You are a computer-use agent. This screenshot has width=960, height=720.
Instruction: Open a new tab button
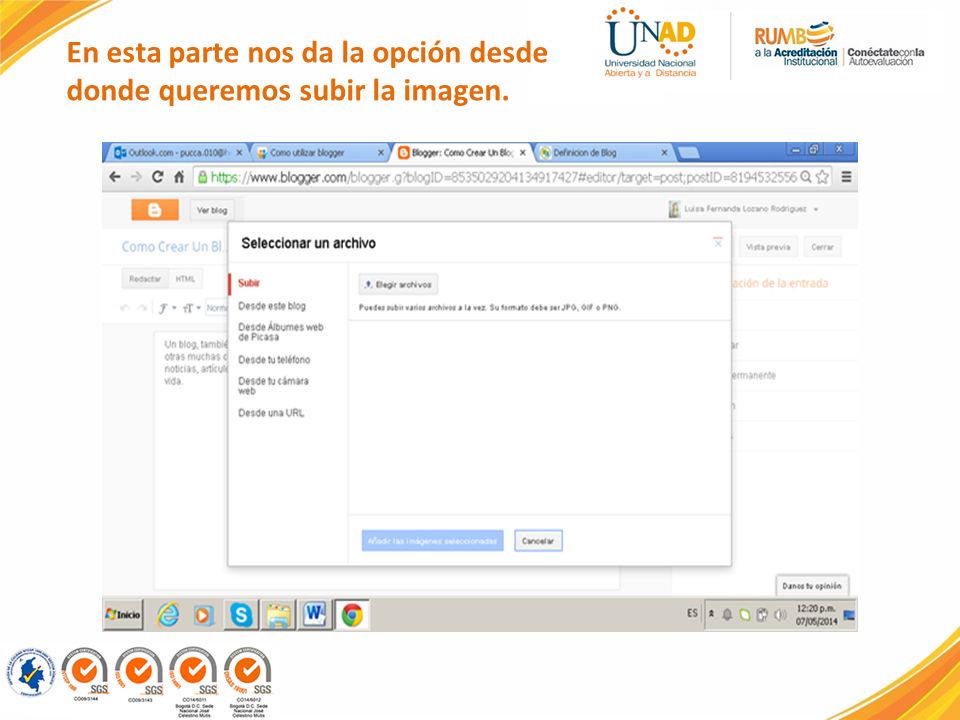(689, 153)
